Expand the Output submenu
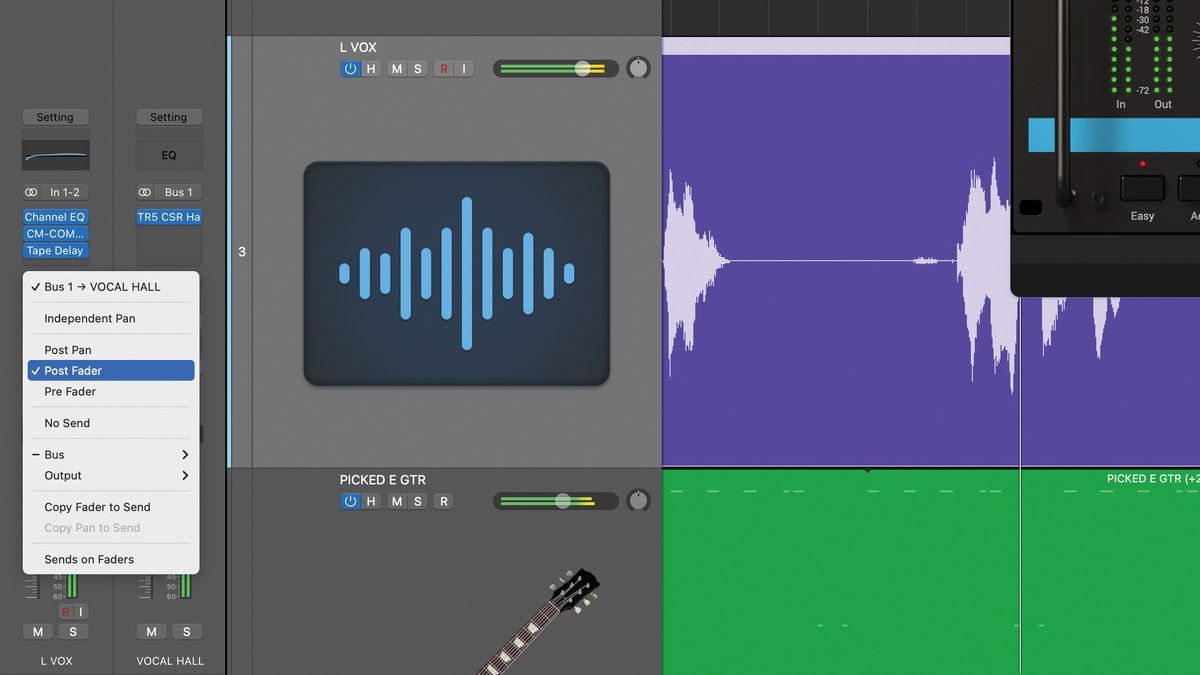 click(110, 476)
